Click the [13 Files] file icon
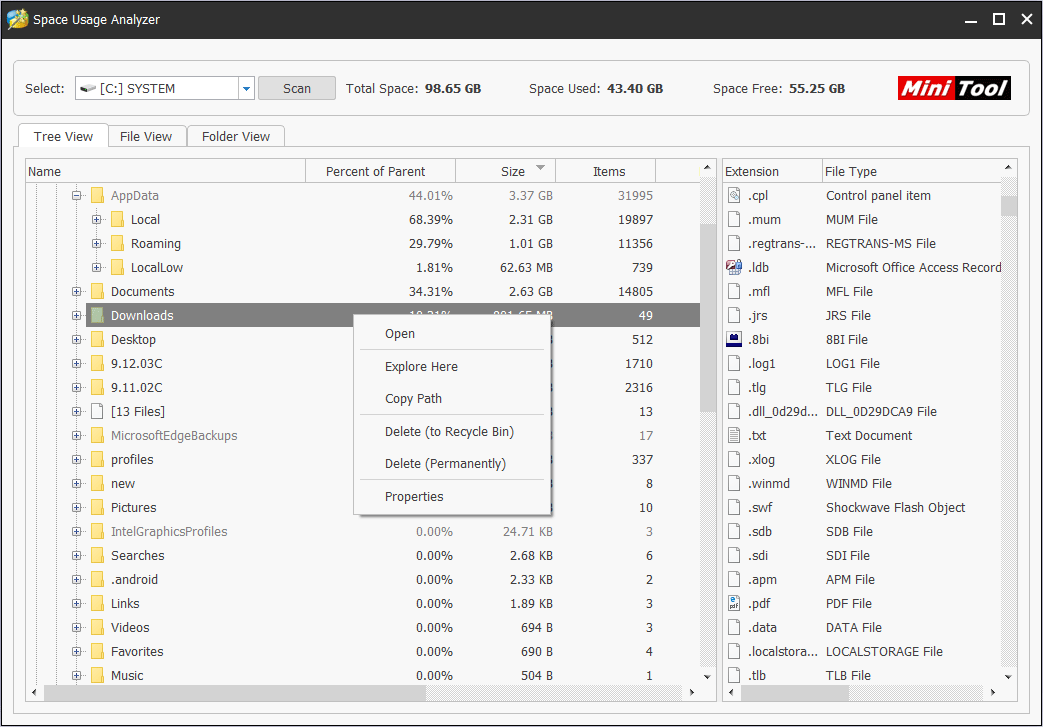Image resolution: width=1043 pixels, height=727 pixels. [x=97, y=411]
